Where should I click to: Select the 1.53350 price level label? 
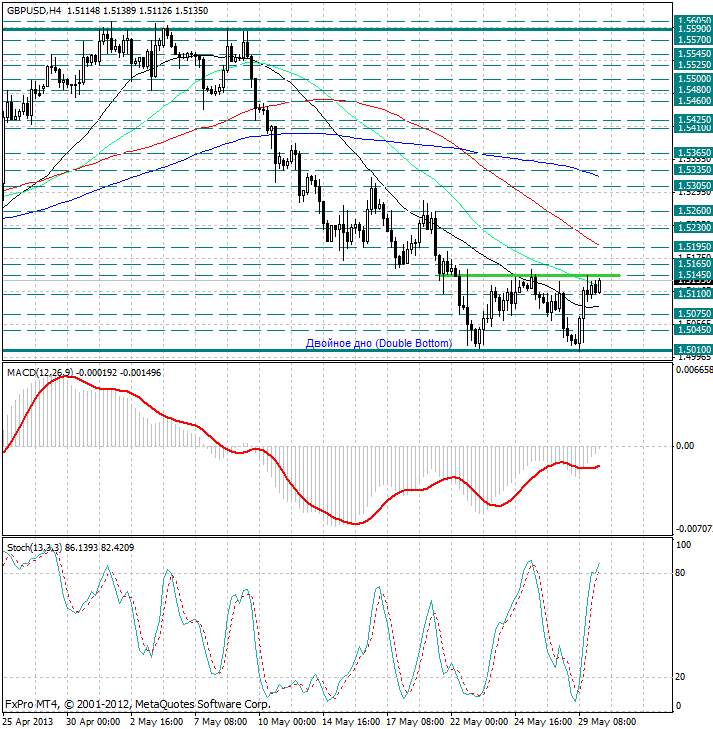[x=693, y=170]
